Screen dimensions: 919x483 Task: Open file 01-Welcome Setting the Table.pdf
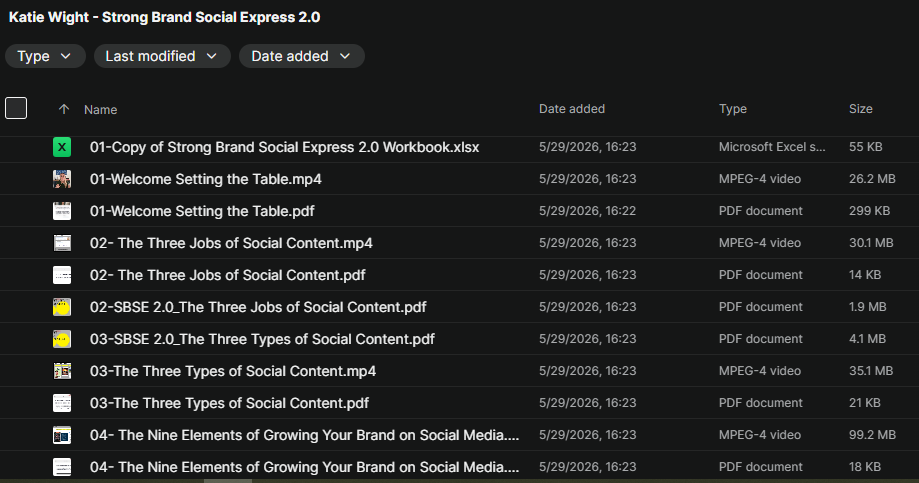coord(202,211)
